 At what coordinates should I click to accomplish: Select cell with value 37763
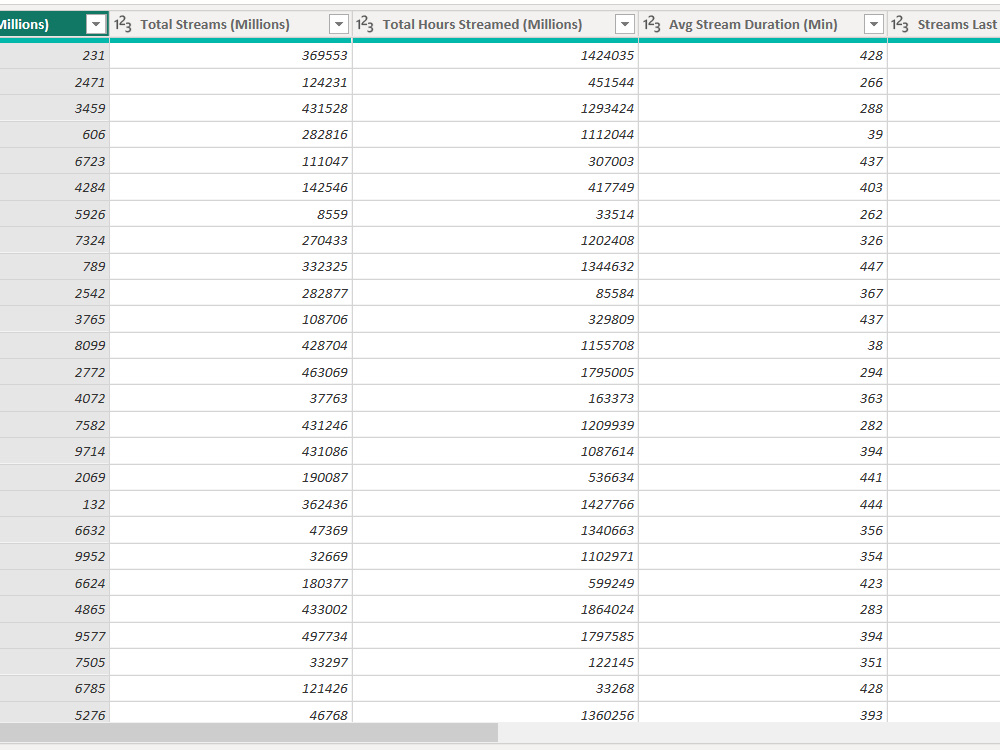click(x=231, y=399)
